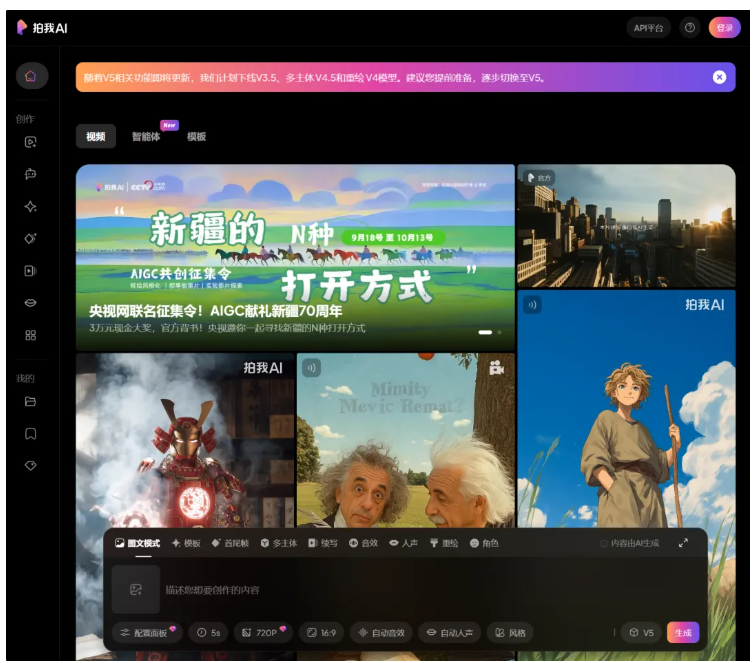The image size is (756, 663).
Task: Open the grid apps icon in the sidebar
Action: [x=31, y=335]
